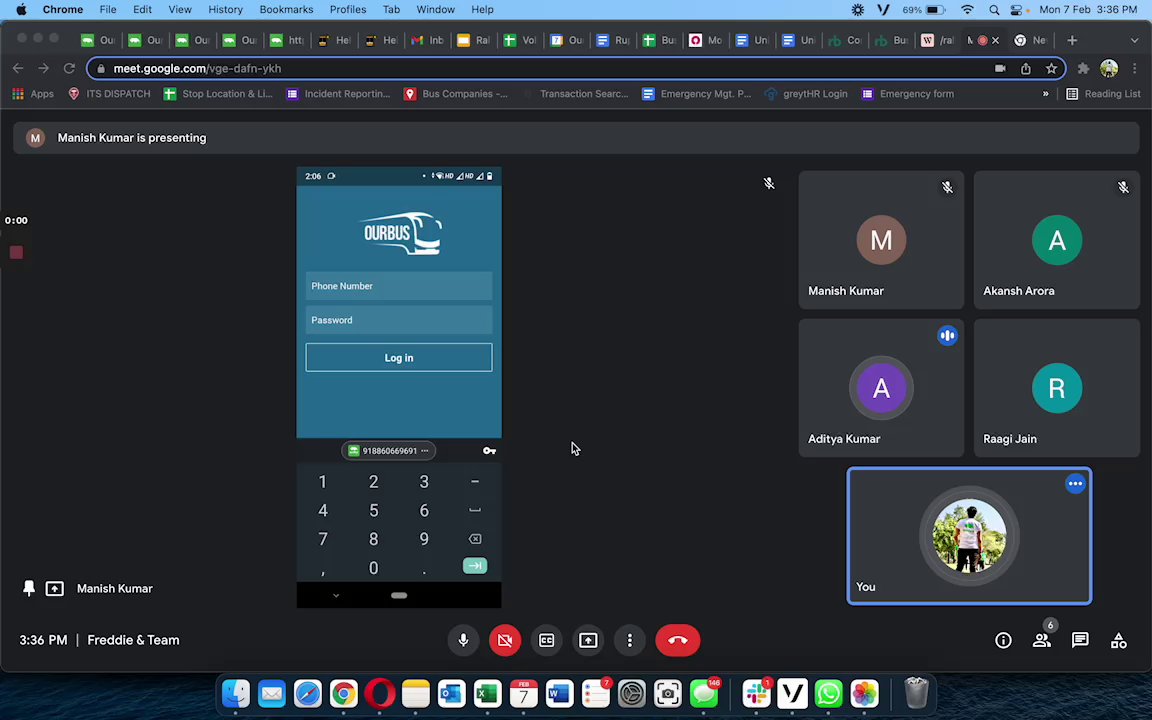Open new tab plus button
Image resolution: width=1152 pixels, height=720 pixels.
(x=1072, y=40)
